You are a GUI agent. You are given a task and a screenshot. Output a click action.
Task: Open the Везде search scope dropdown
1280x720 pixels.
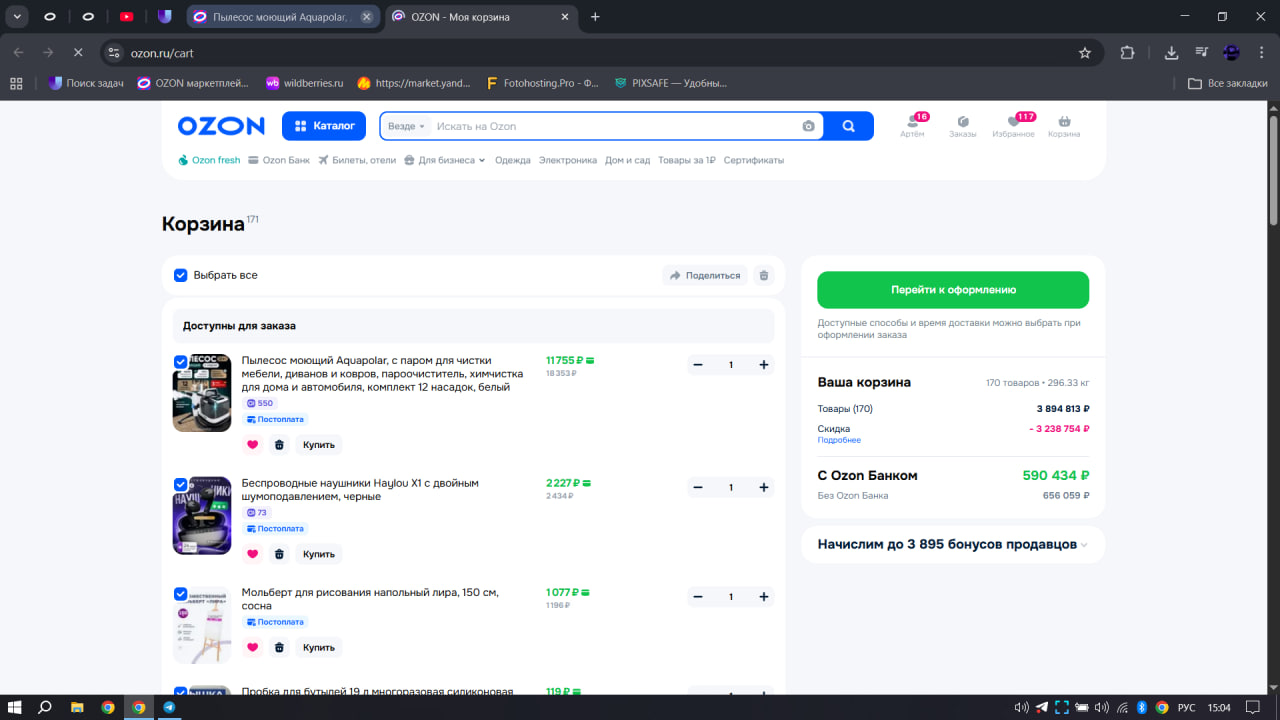point(406,126)
